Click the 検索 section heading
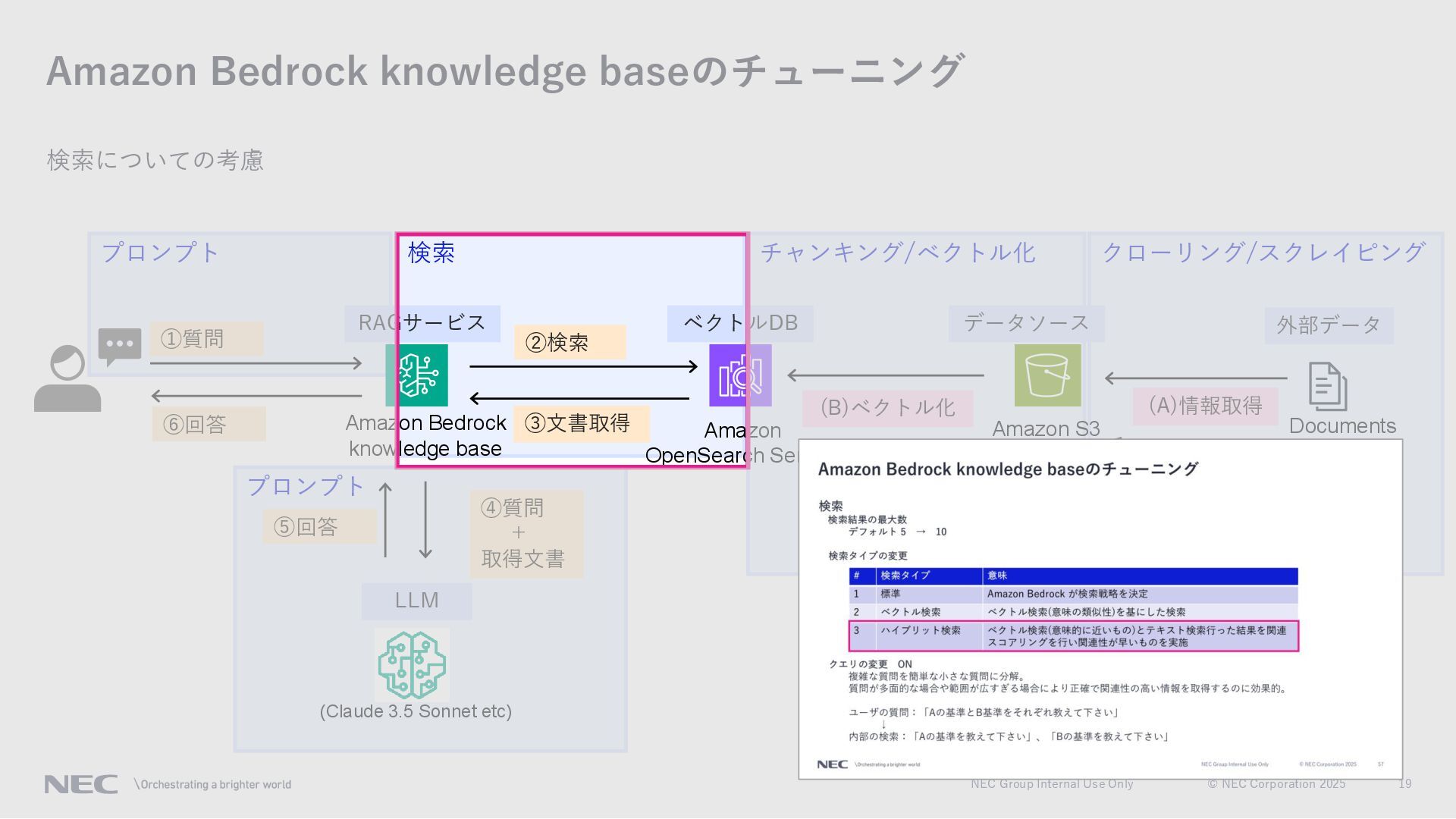Screen dimensions: 1456x819 pyautogui.click(x=431, y=253)
